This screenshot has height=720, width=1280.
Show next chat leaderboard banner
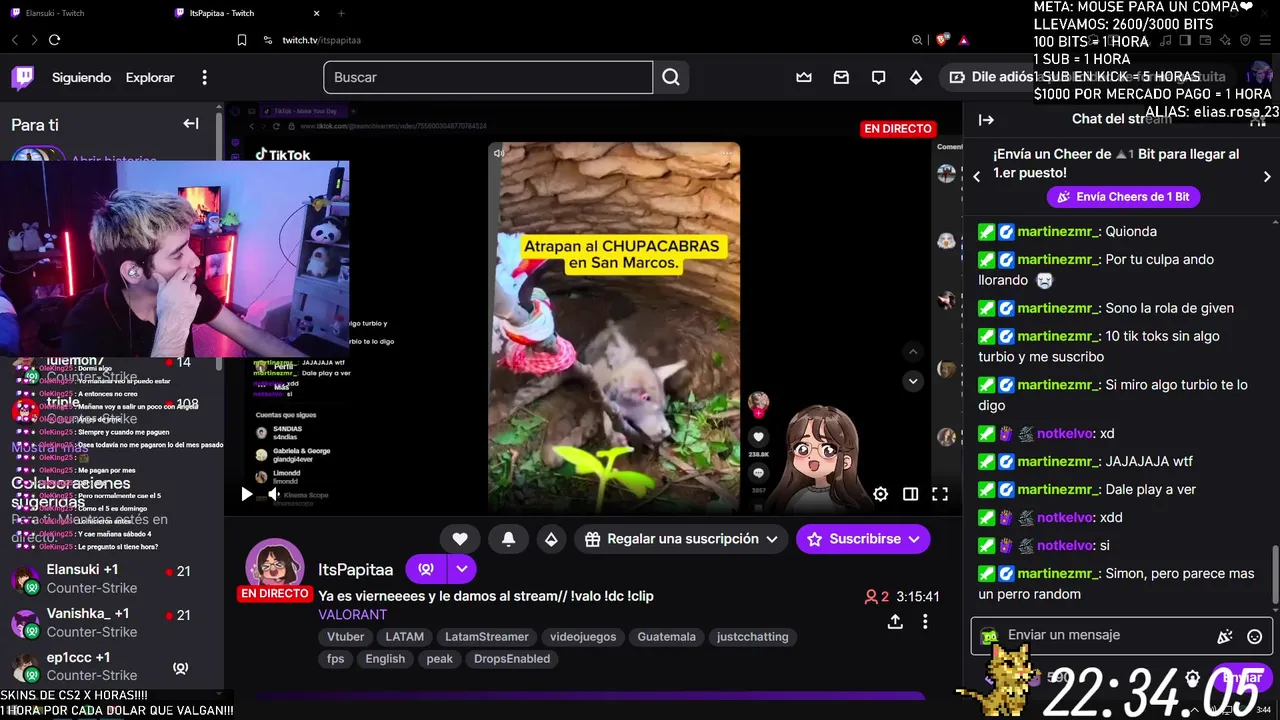click(1267, 176)
